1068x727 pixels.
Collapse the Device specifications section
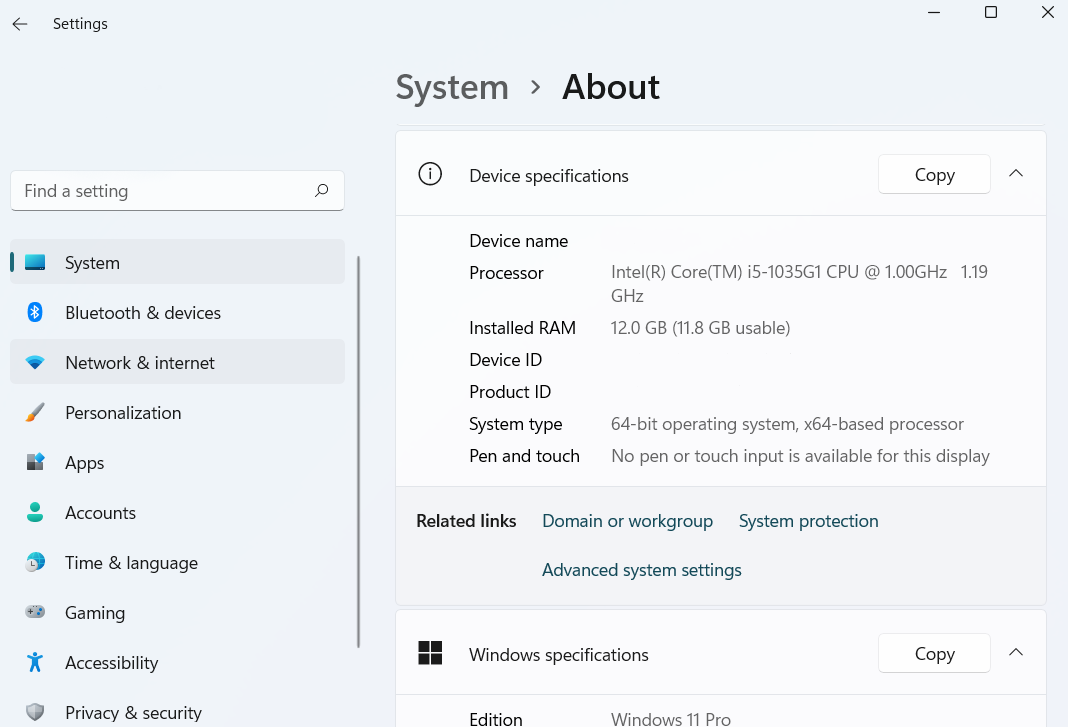click(1016, 174)
